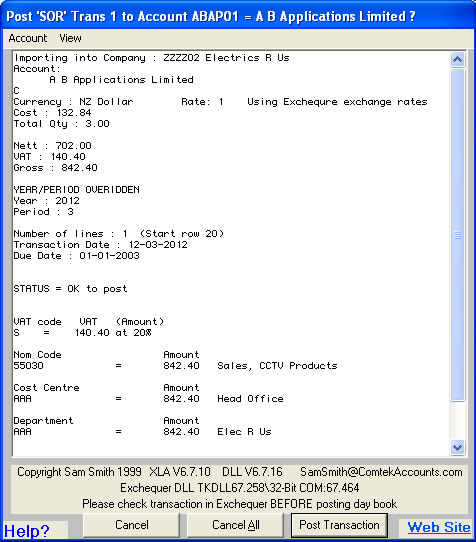Click the 'Head Office' cost centre description
Screen dimensions: 476x542
click(250, 399)
